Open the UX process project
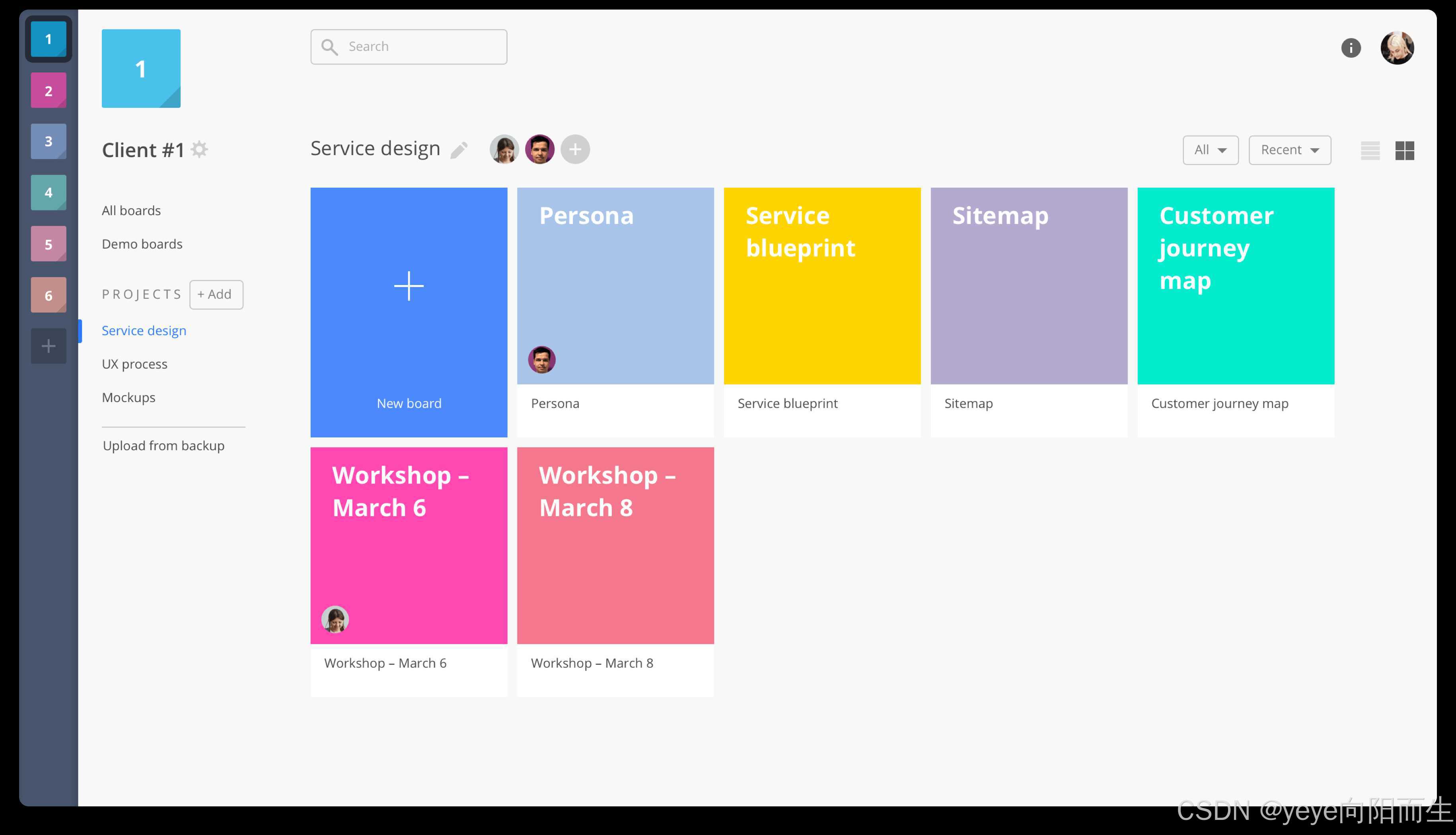Viewport: 1456px width, 835px height. 135,364
